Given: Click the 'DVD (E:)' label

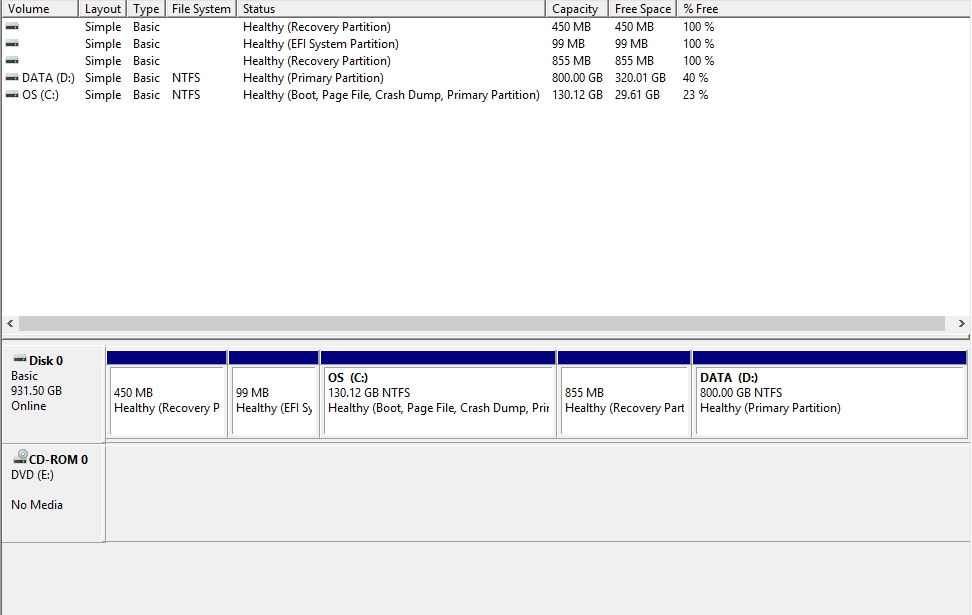Looking at the screenshot, I should click(x=32, y=475).
